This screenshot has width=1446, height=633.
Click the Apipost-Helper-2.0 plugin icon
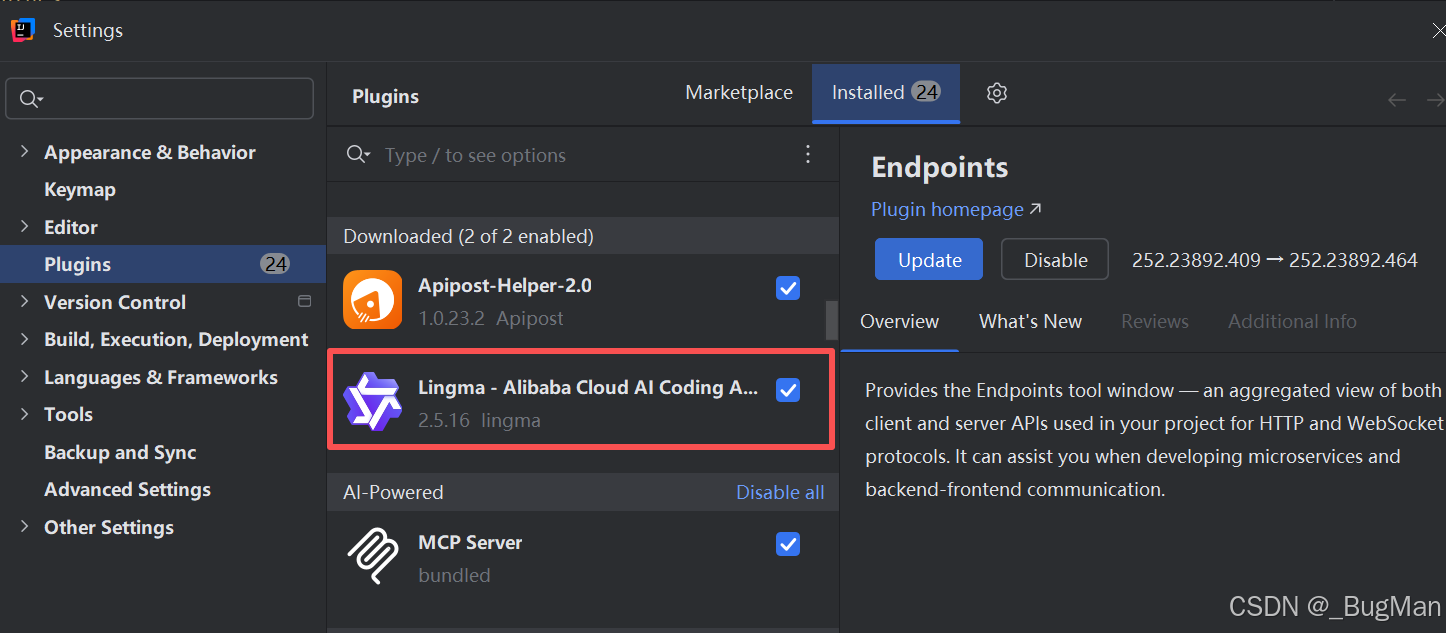tap(372, 300)
